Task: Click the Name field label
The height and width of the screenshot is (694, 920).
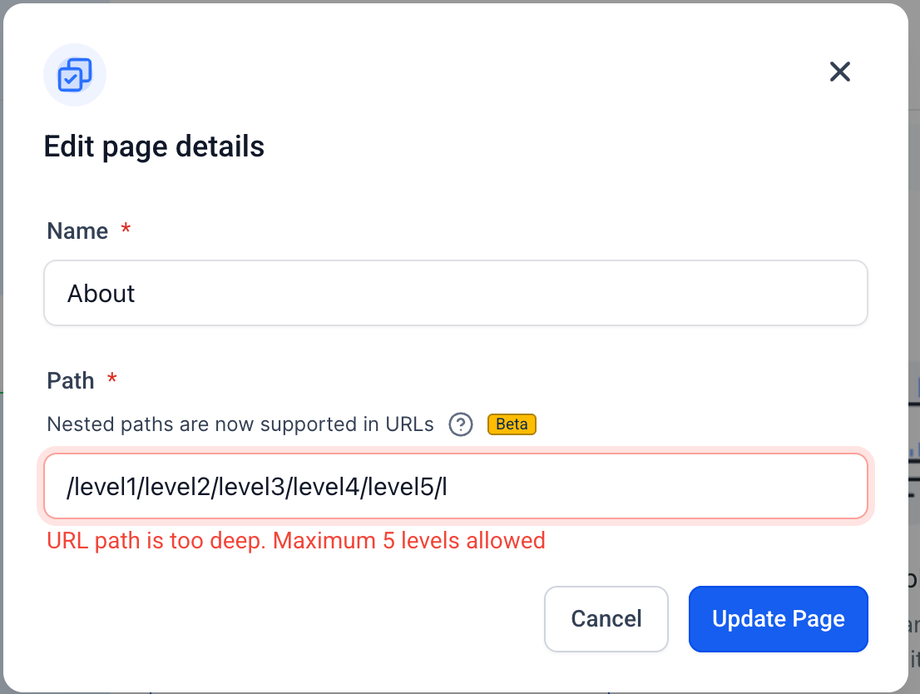Action: pyautogui.click(x=77, y=231)
